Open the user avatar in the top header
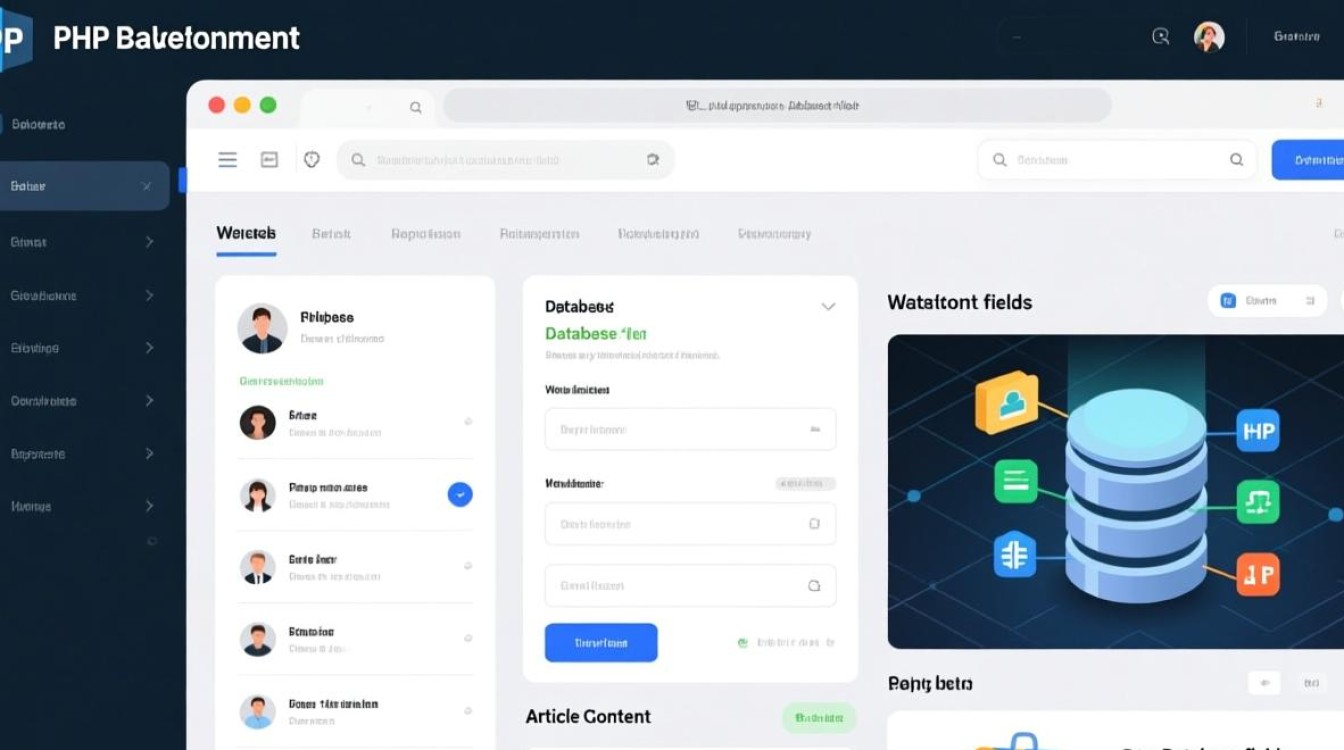The width and height of the screenshot is (1344, 750). 1209,37
